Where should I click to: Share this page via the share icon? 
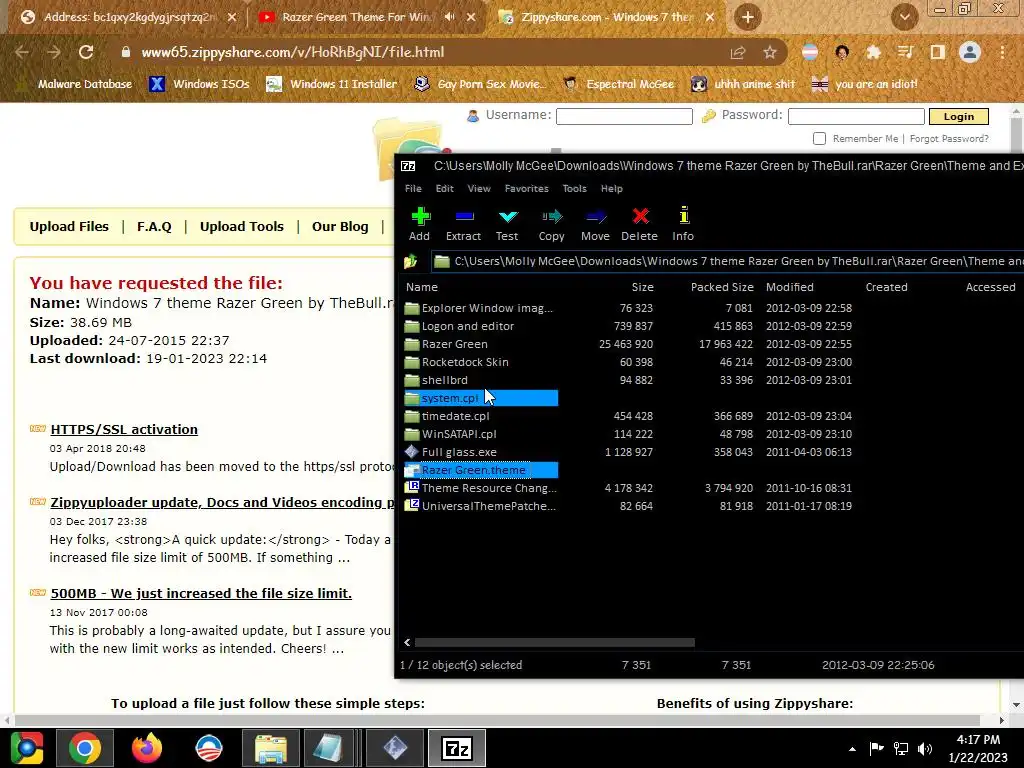(x=738, y=52)
